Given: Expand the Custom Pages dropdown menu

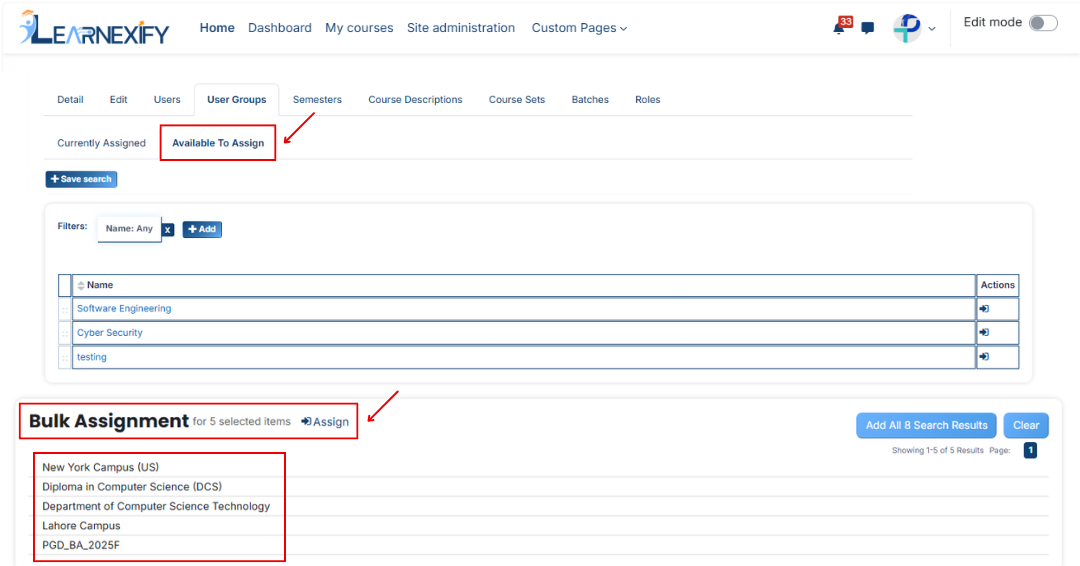Looking at the screenshot, I should click(x=579, y=28).
